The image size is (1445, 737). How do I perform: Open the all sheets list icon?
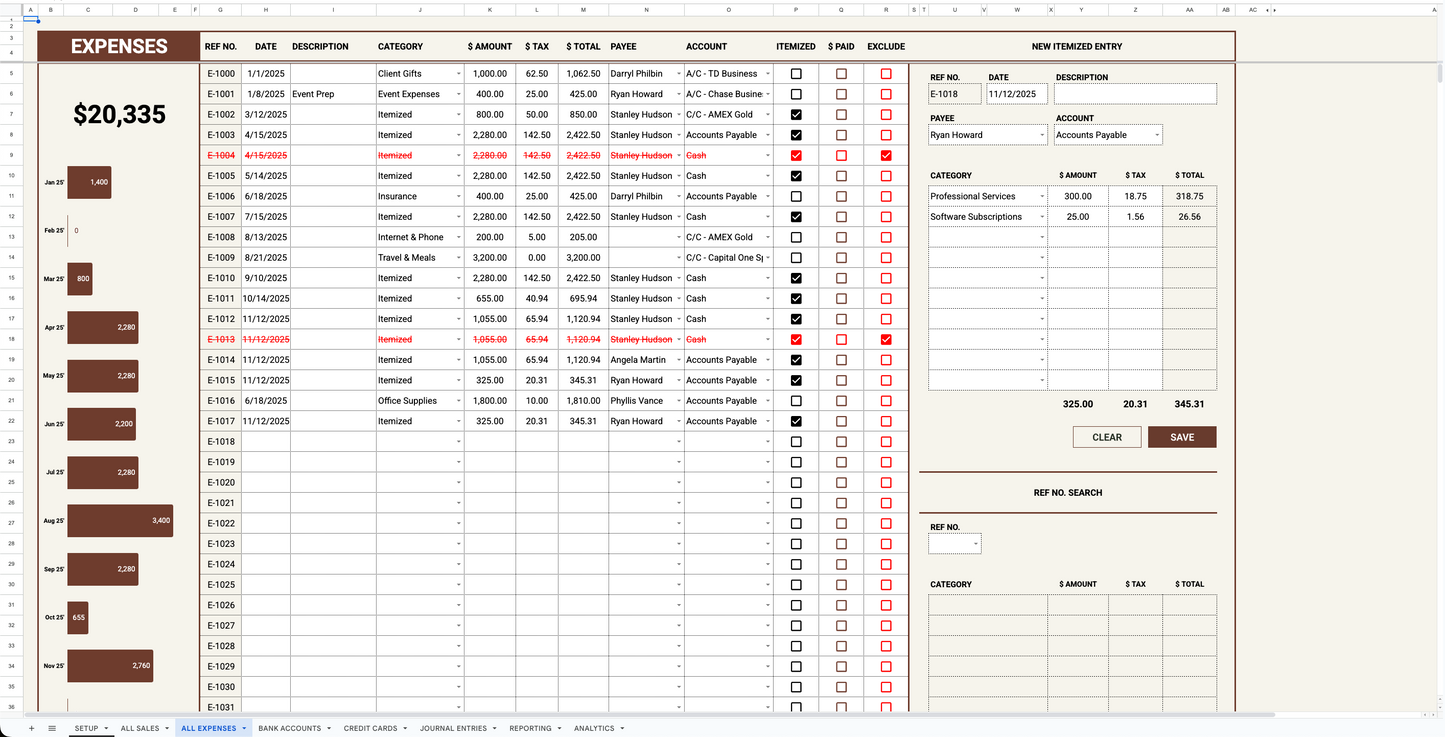[52, 728]
